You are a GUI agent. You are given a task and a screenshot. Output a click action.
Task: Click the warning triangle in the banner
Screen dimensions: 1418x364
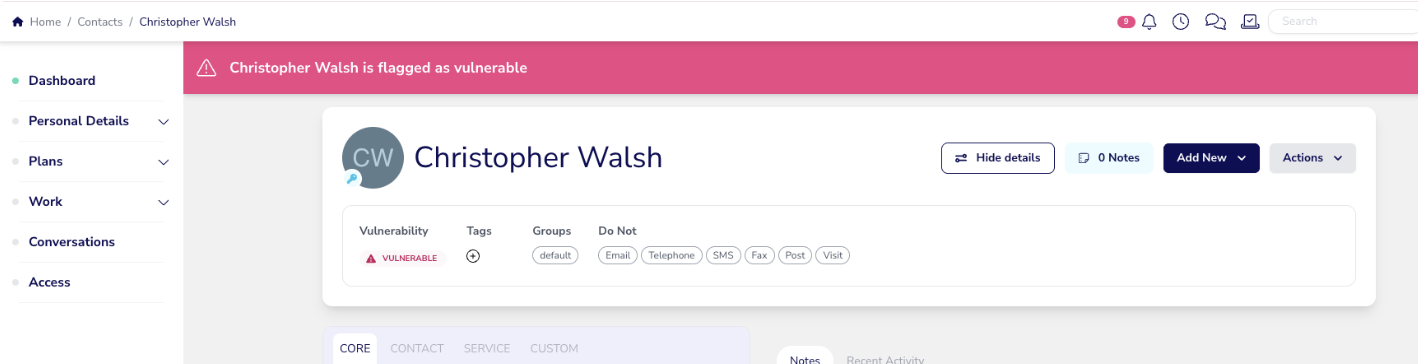click(x=206, y=68)
